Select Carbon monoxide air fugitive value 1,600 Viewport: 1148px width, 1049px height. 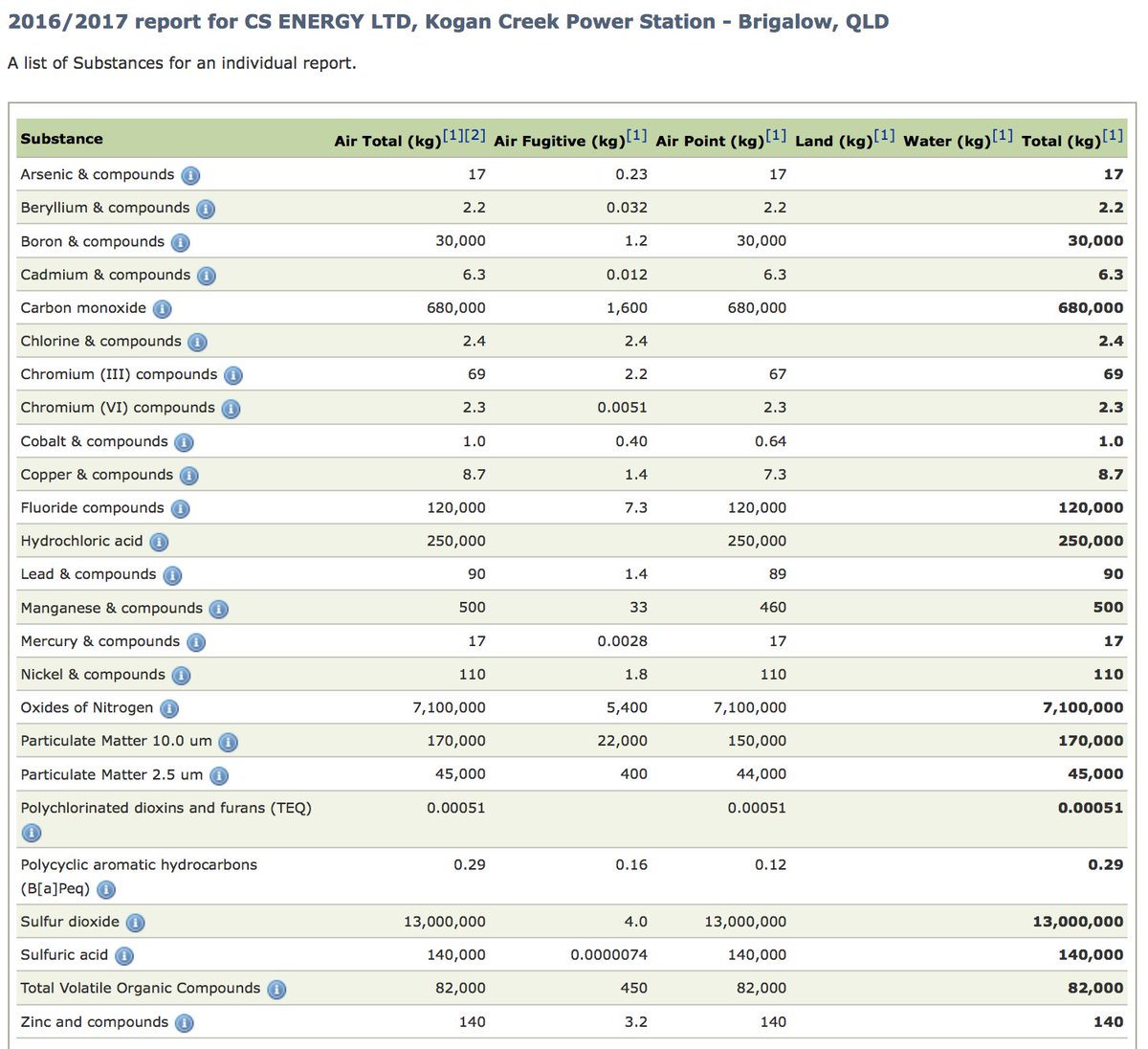click(627, 308)
